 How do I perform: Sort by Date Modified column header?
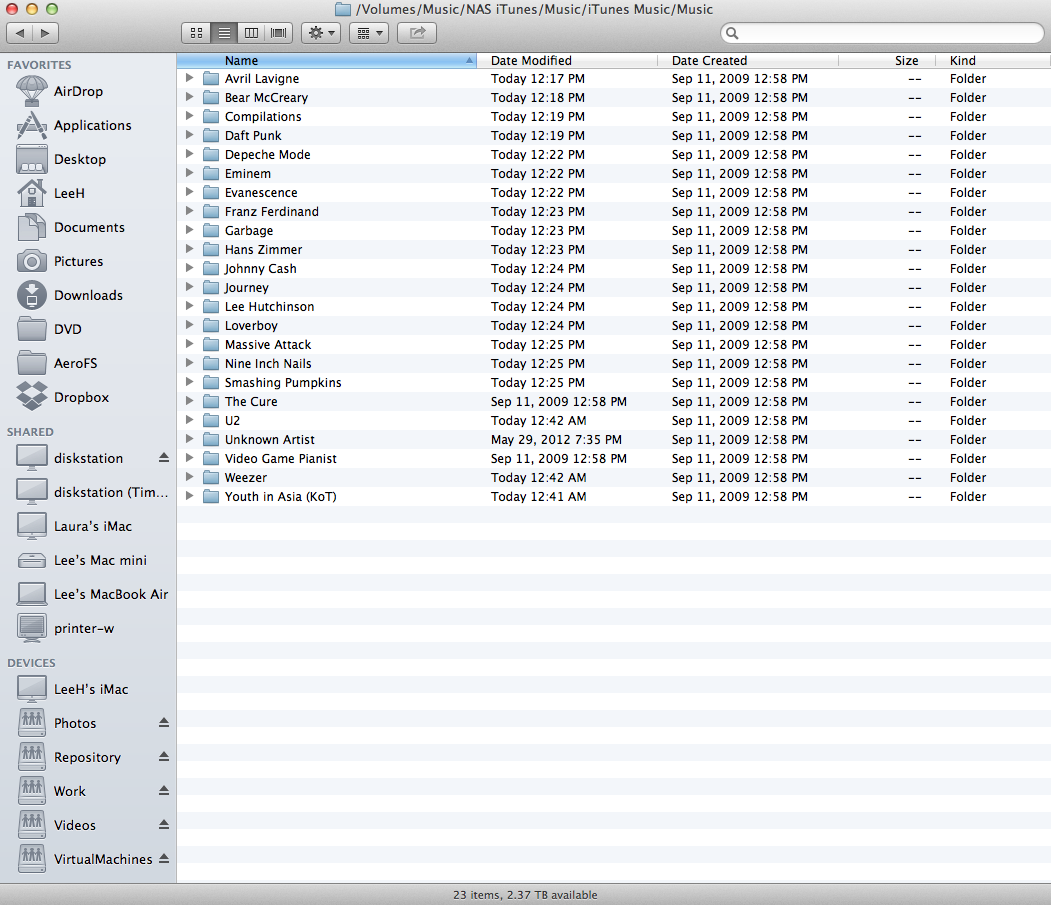pos(566,60)
